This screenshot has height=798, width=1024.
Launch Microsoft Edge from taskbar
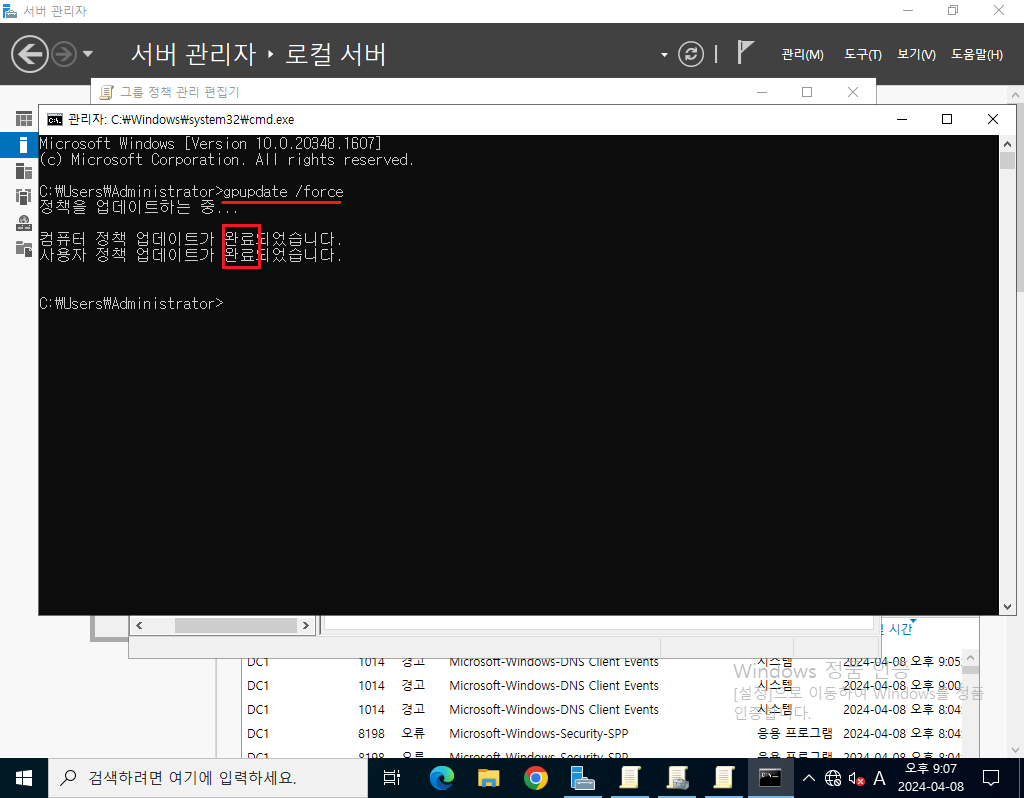[442, 778]
